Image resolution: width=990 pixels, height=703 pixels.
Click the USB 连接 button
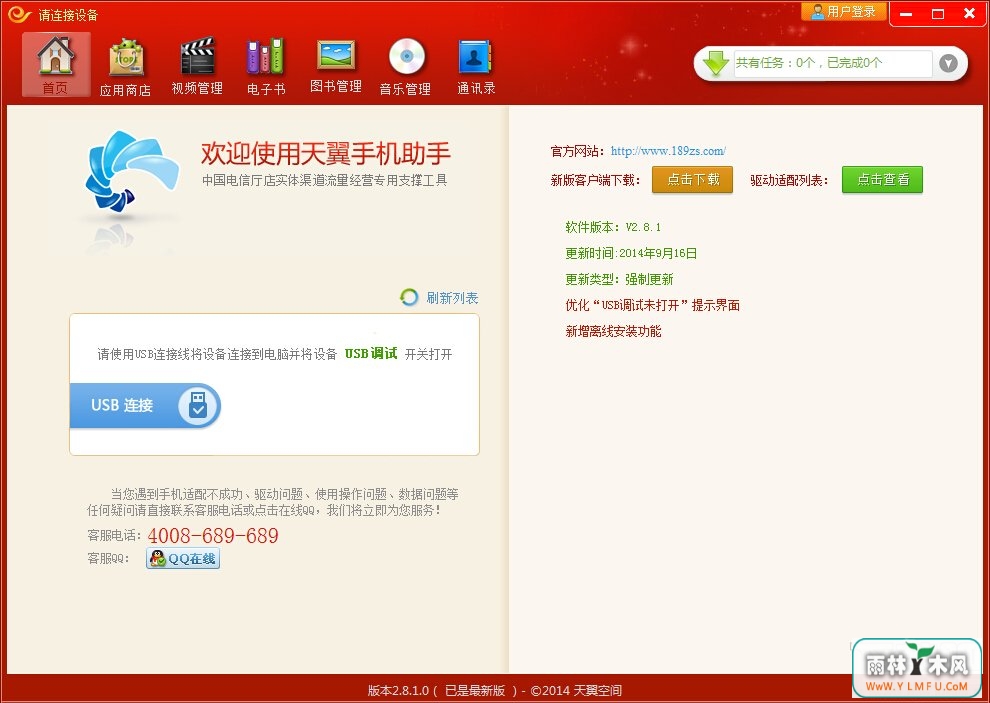click(145, 406)
